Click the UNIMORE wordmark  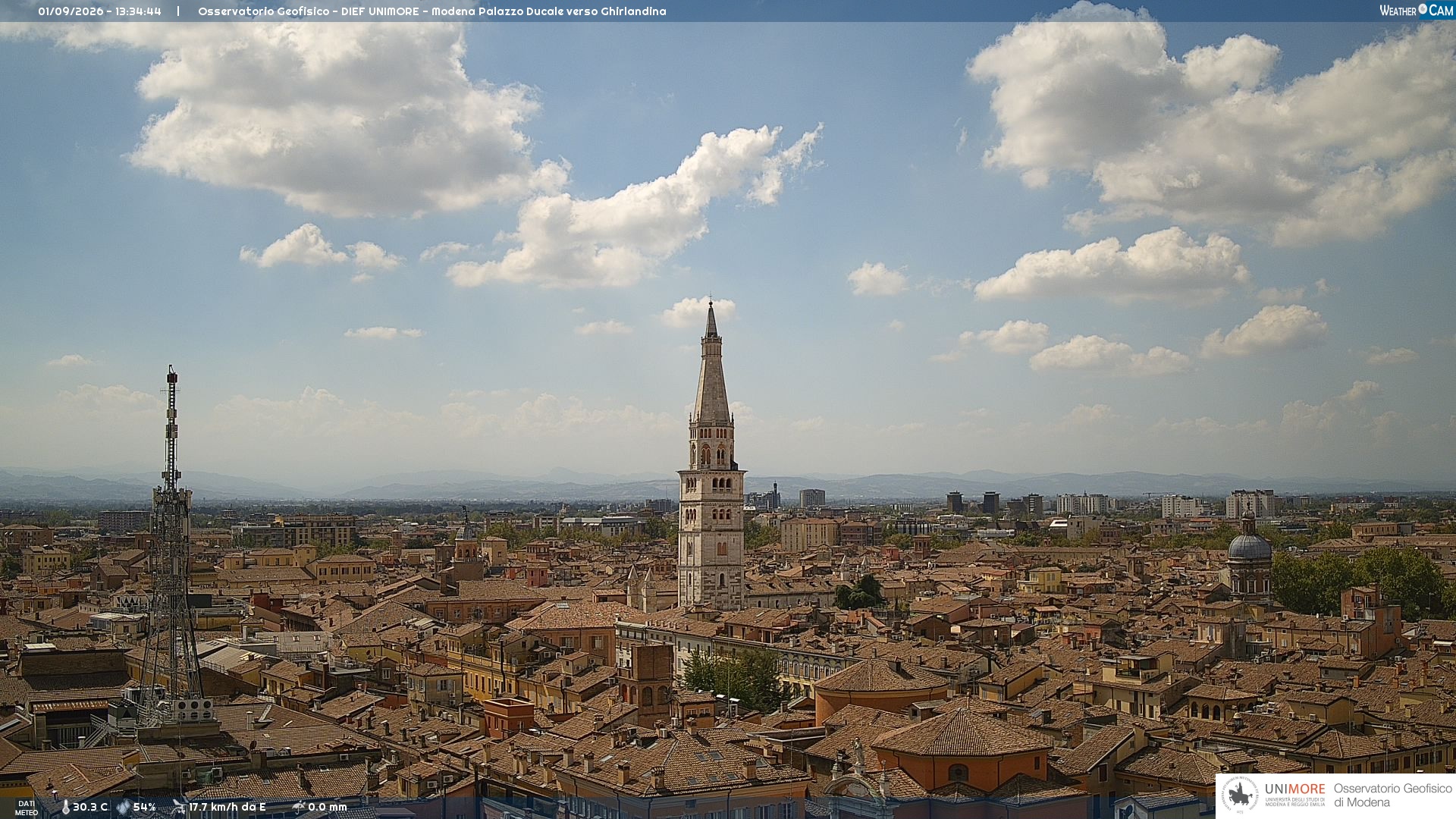click(x=1294, y=789)
